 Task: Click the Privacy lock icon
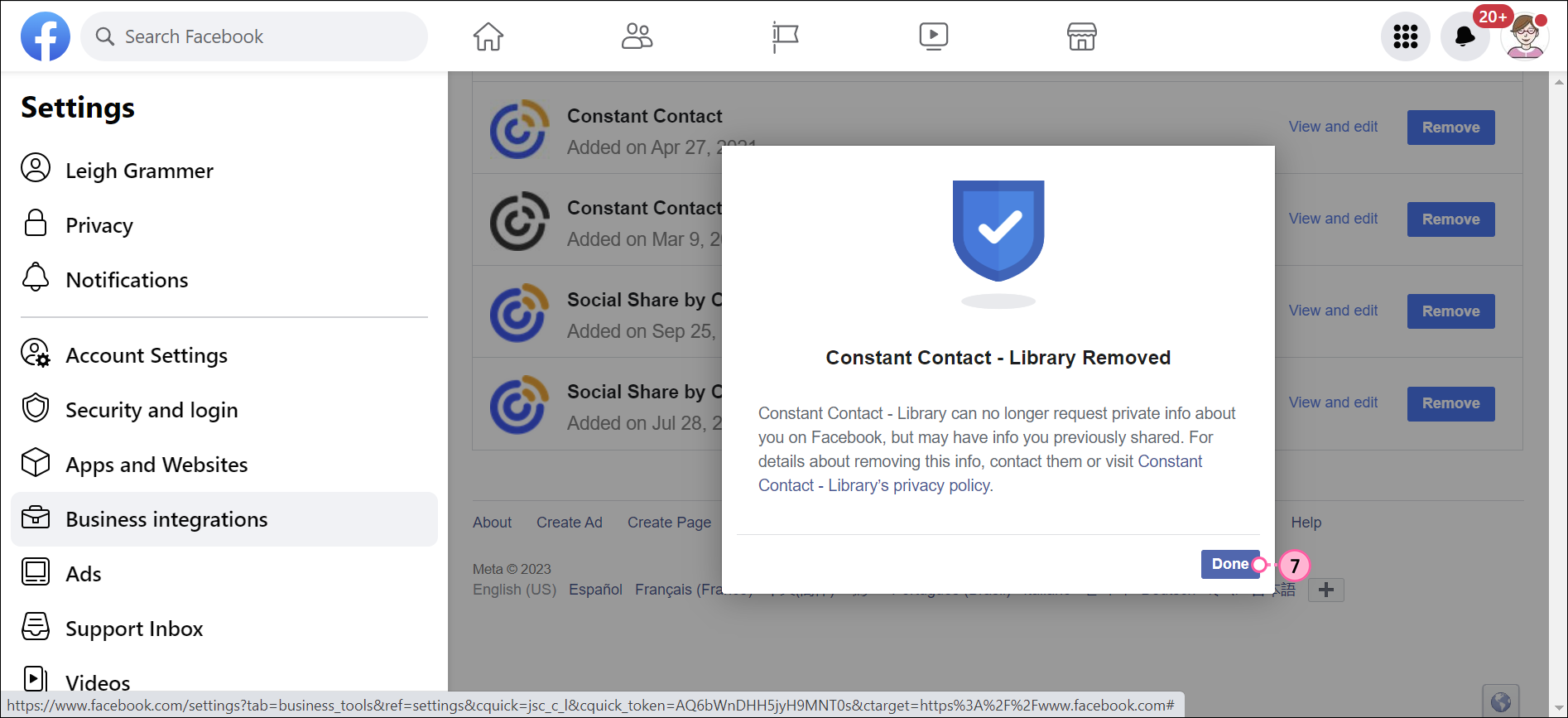36,223
